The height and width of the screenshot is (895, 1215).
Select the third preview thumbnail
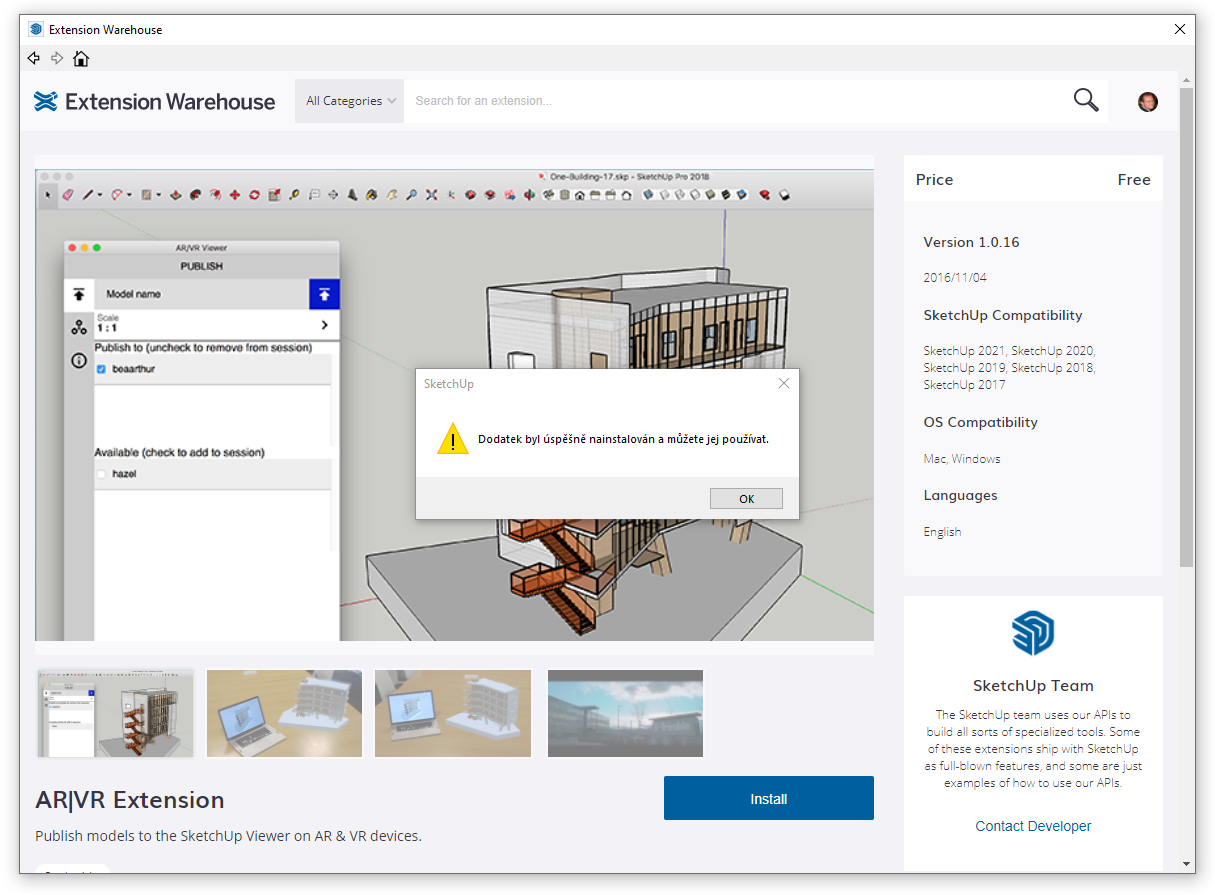click(453, 713)
